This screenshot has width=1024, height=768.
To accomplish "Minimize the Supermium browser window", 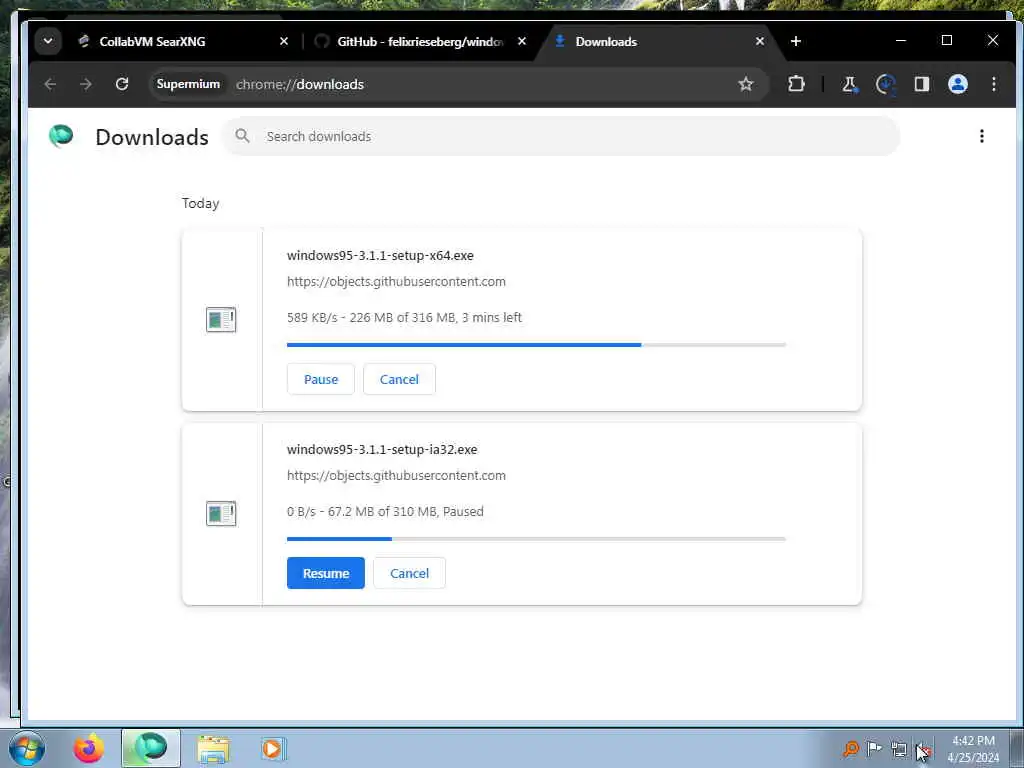I will (x=901, y=40).
